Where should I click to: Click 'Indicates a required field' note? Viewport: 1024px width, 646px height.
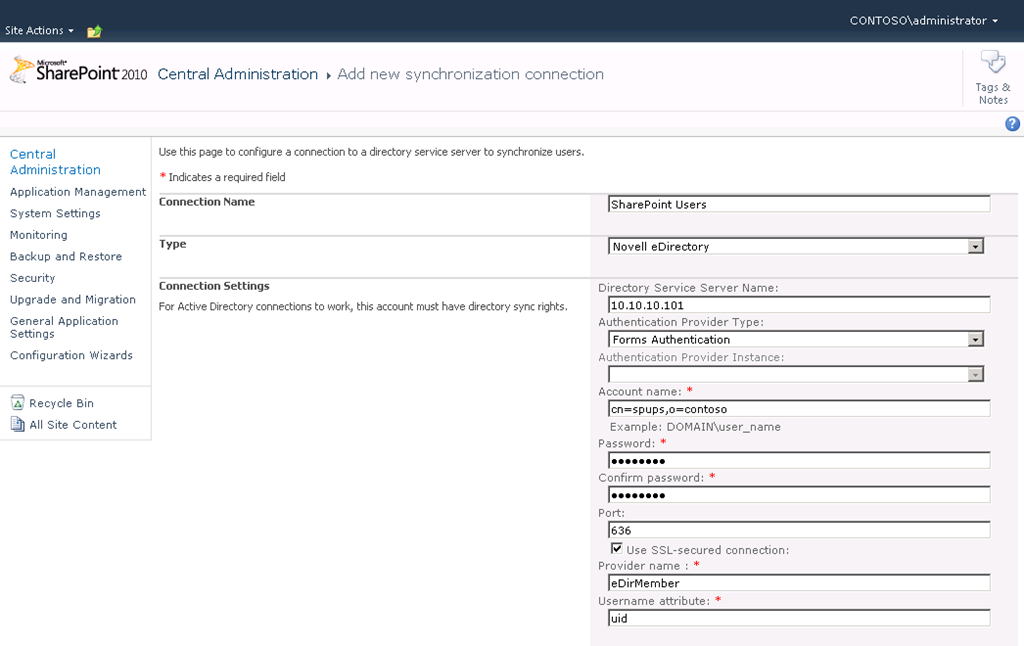click(x=227, y=177)
